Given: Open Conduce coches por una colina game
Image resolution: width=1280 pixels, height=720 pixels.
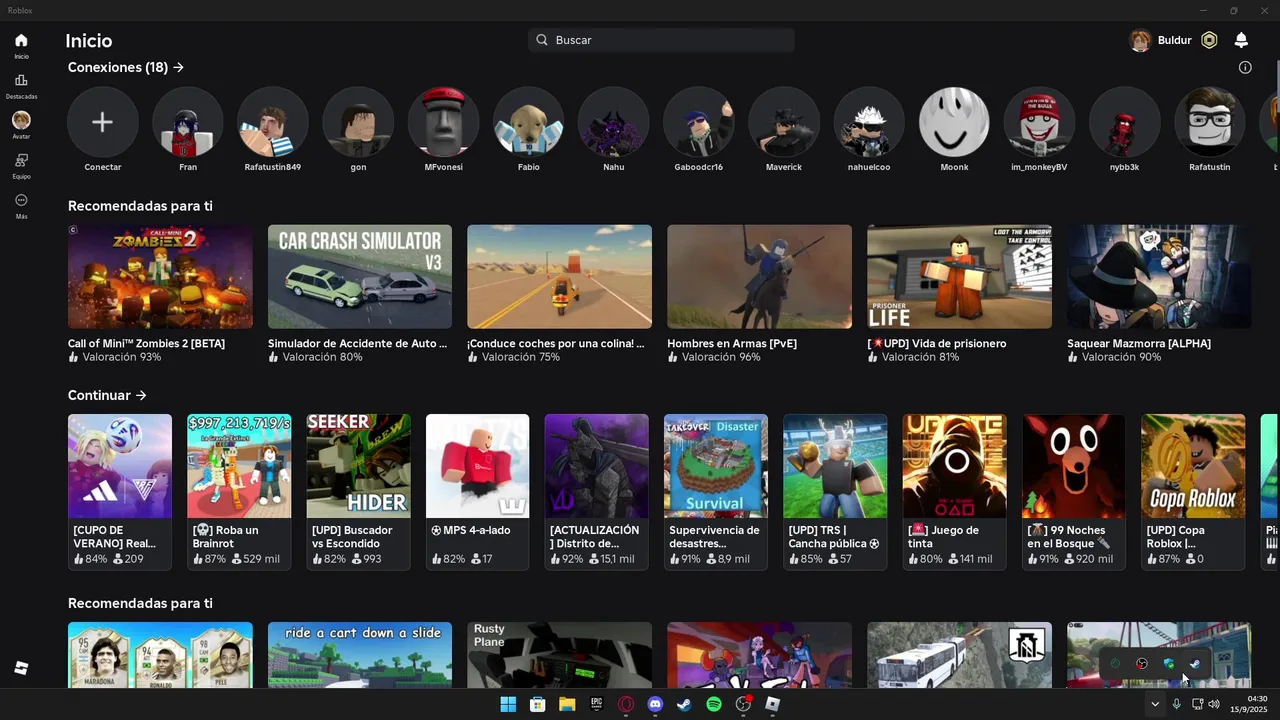Looking at the screenshot, I should (560, 277).
